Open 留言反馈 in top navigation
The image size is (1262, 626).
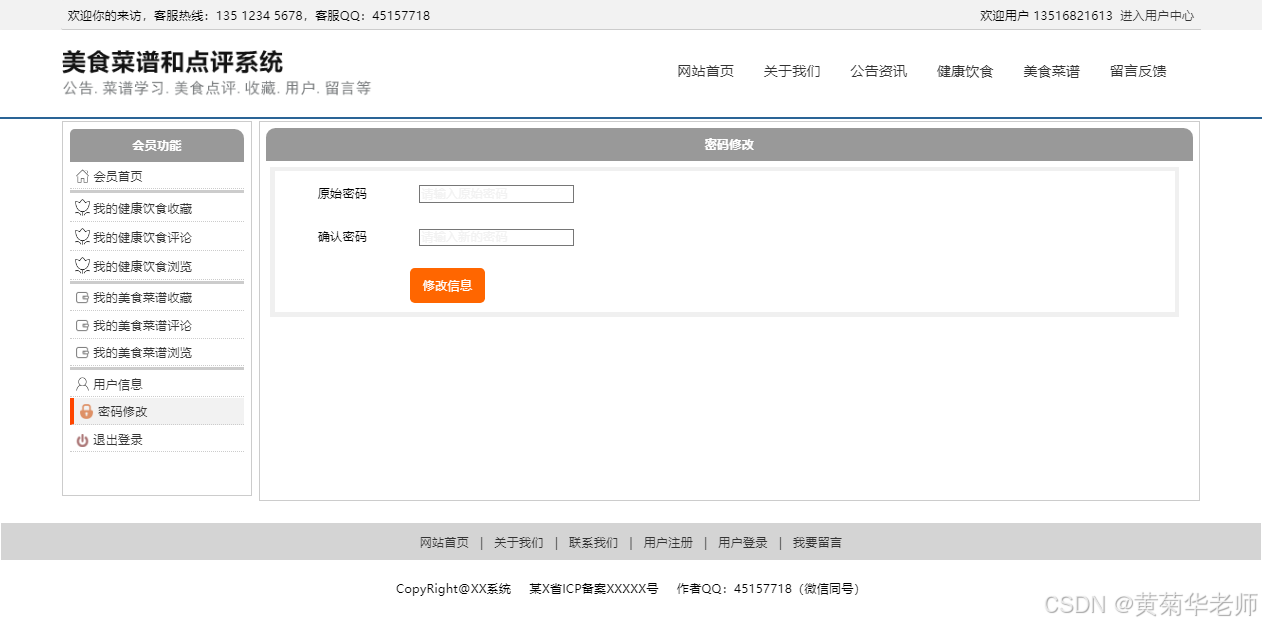[x=1138, y=71]
